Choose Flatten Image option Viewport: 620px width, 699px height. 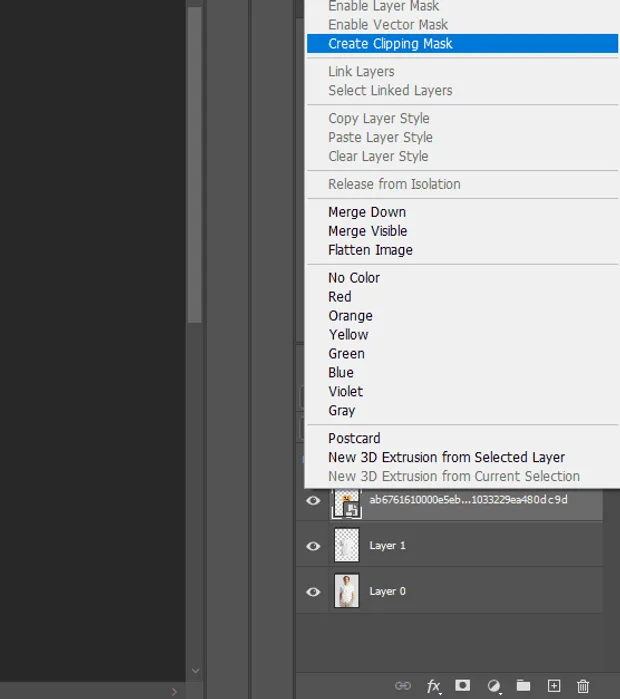[370, 250]
